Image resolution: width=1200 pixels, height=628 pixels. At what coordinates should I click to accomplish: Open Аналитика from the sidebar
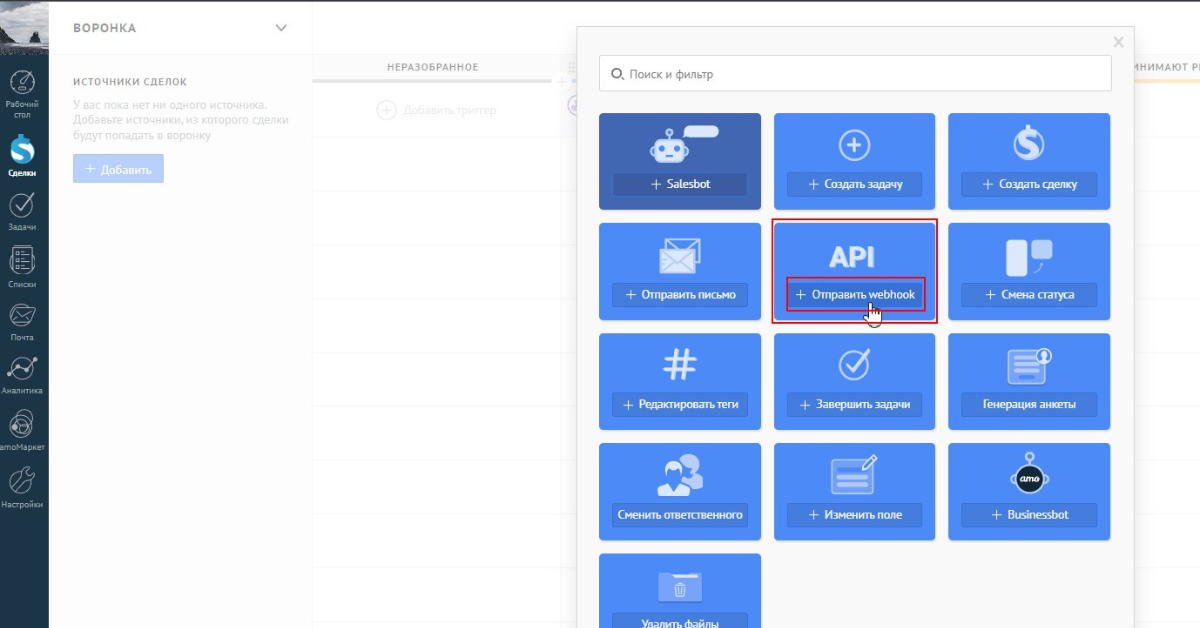[x=22, y=372]
